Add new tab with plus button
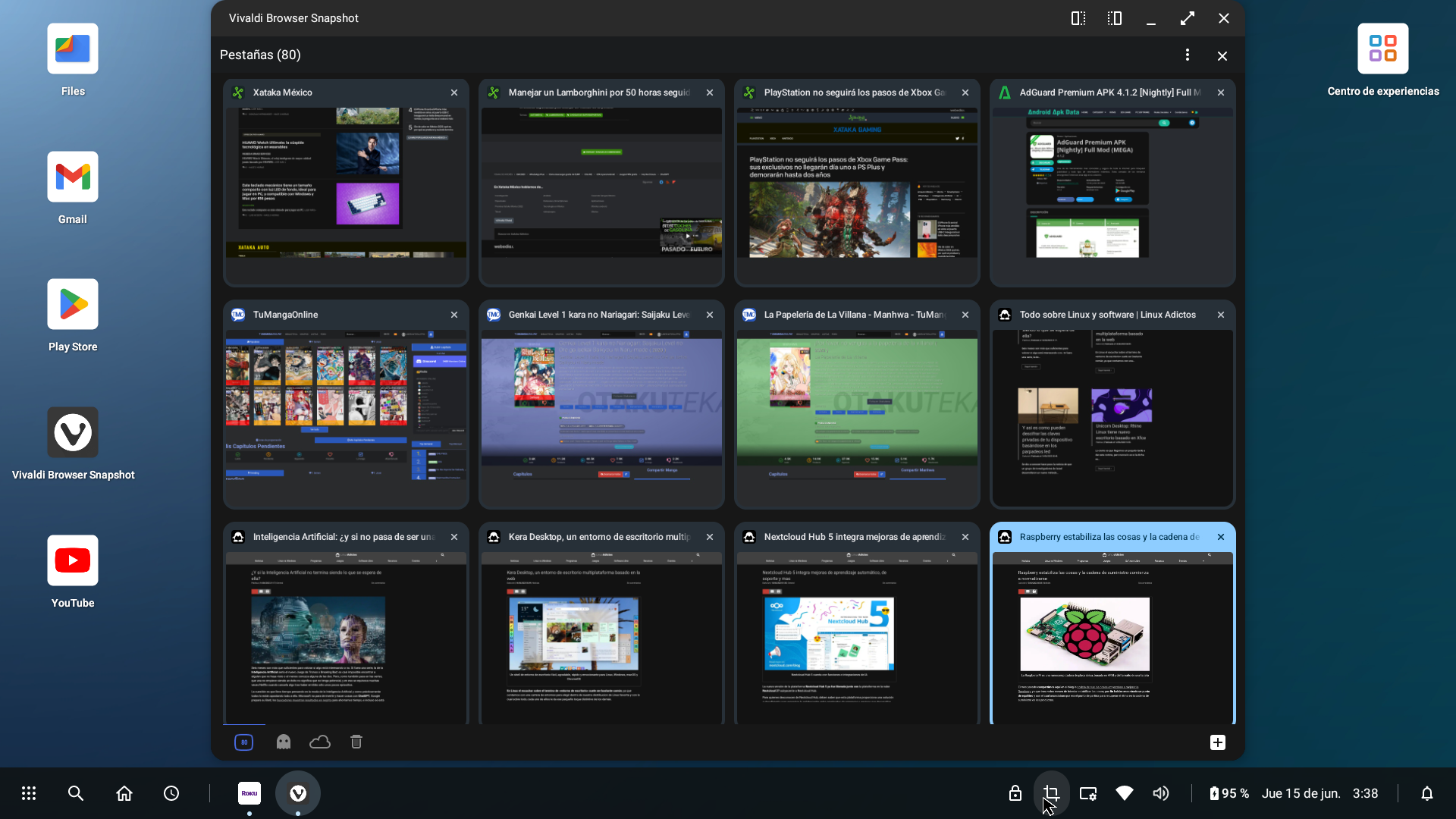Screen dimensions: 1456x819 pos(1218,742)
